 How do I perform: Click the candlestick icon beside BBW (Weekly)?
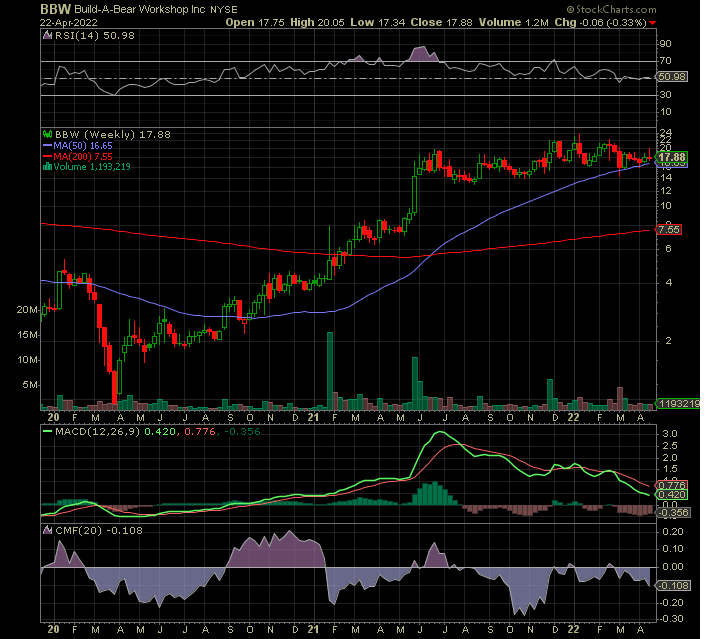(47, 134)
